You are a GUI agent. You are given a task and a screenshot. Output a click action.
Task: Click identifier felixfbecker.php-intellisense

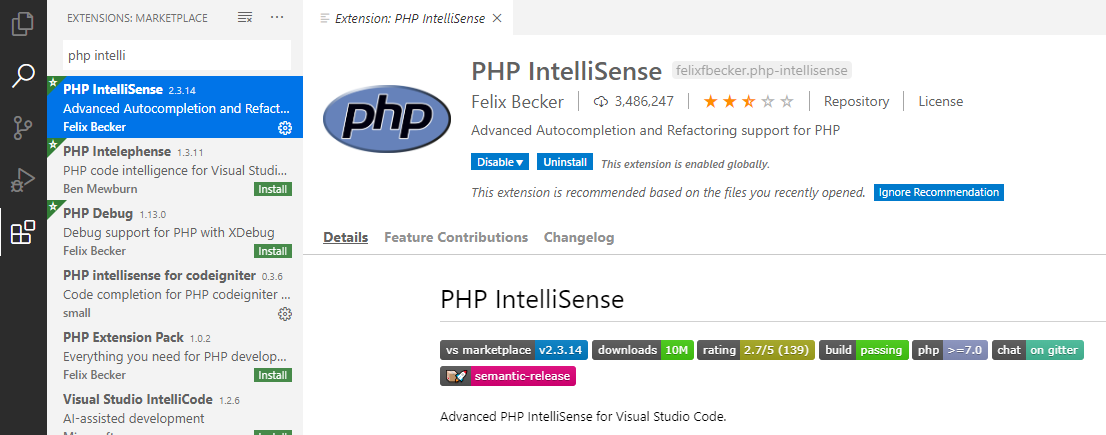pos(762,71)
